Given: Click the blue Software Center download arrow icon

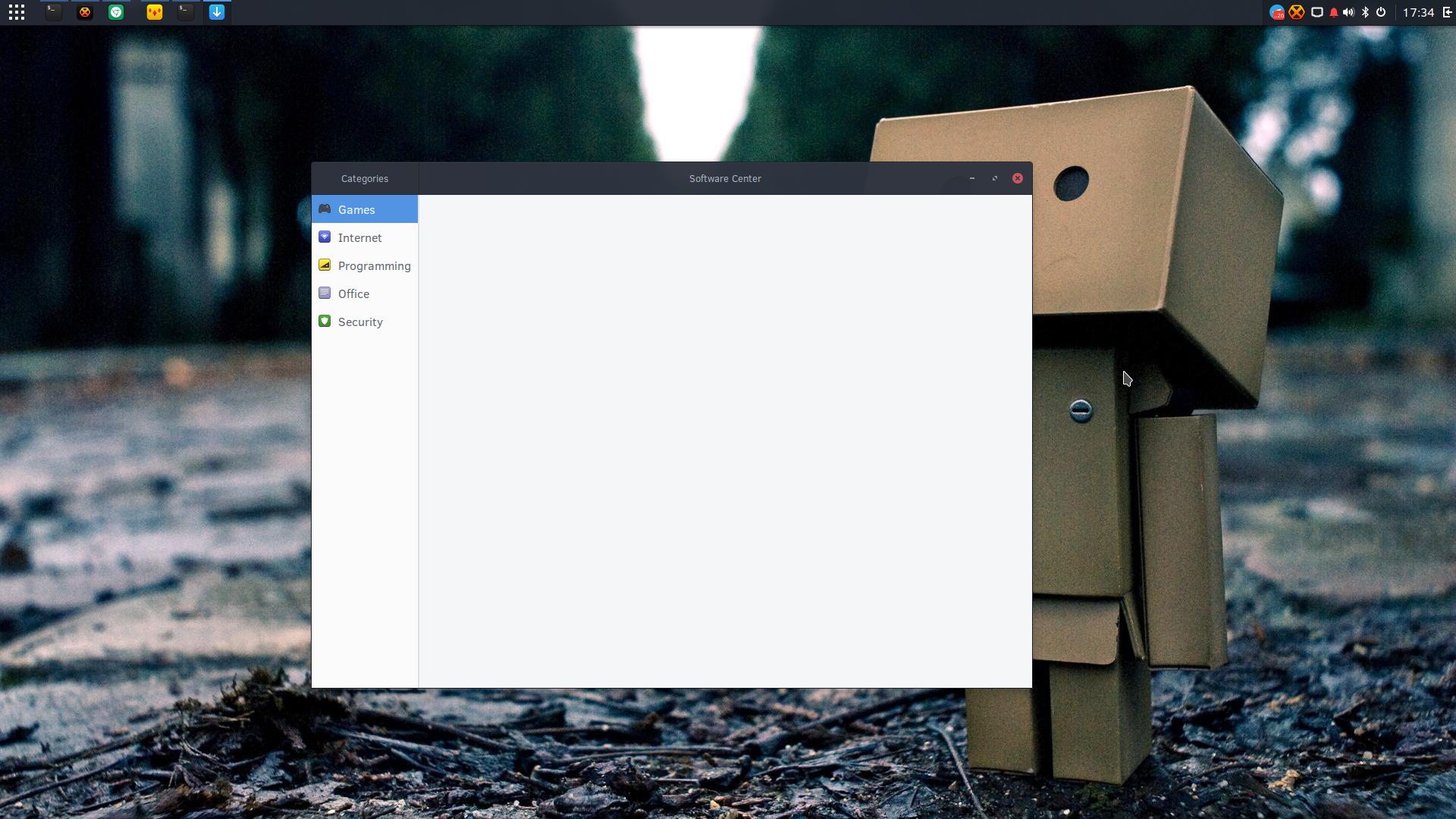Looking at the screenshot, I should coord(217,12).
